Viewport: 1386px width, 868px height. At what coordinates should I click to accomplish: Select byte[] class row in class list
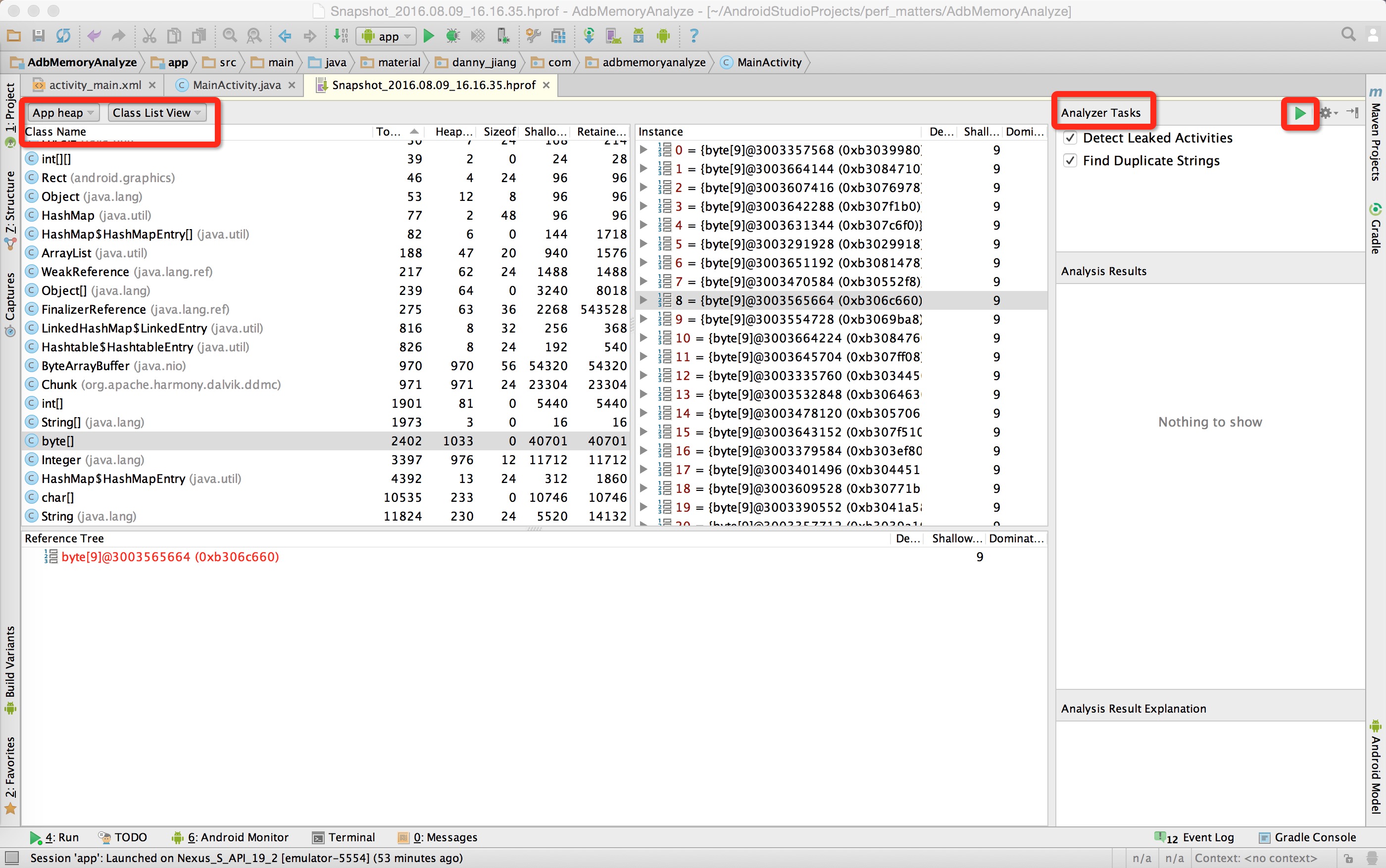pos(56,440)
